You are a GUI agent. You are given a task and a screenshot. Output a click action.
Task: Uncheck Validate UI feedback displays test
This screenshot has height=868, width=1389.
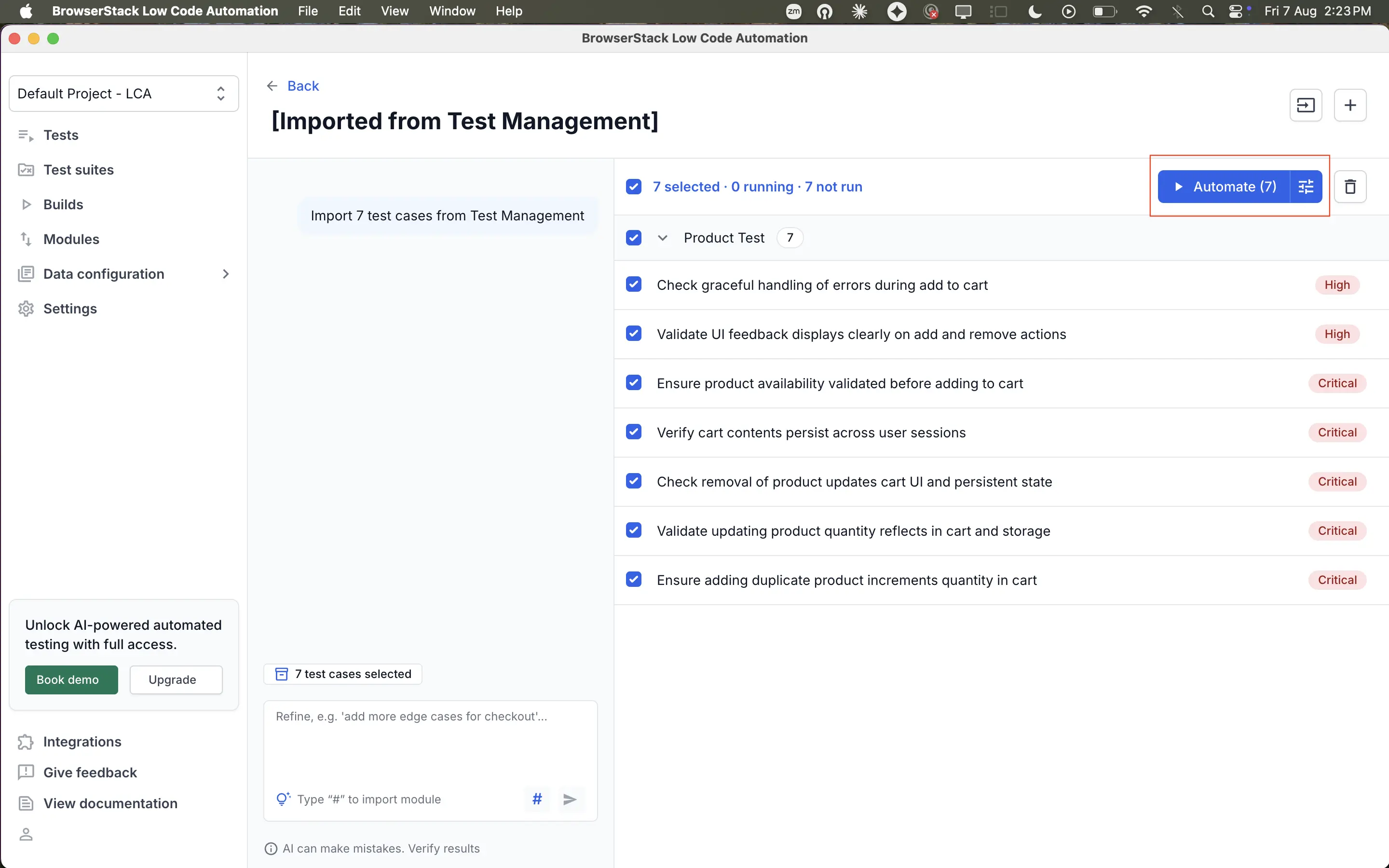(x=634, y=334)
